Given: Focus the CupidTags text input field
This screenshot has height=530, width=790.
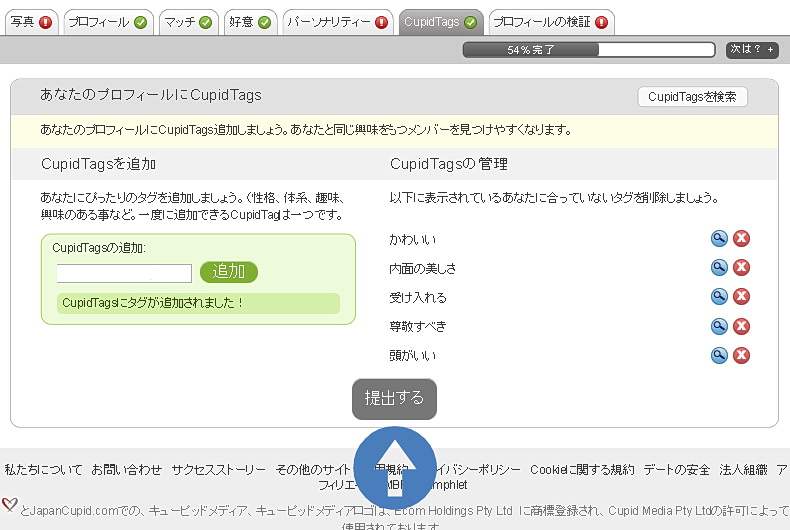Looking at the screenshot, I should (x=124, y=273).
